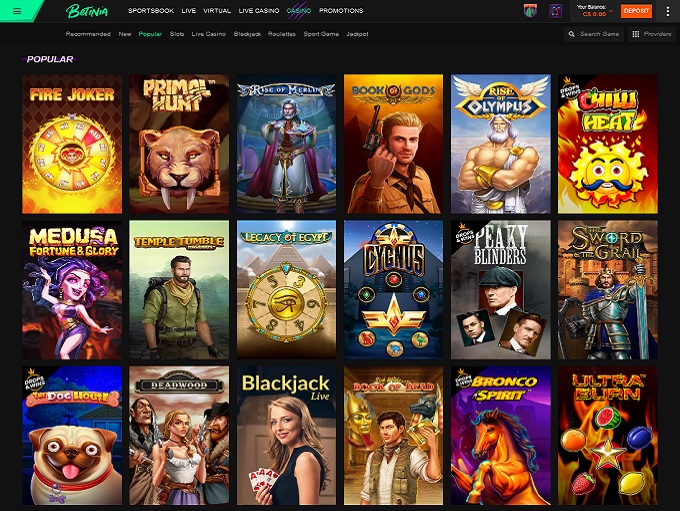Viewport: 680px width, 511px height.
Task: Open the Promotions page
Action: pyautogui.click(x=341, y=11)
